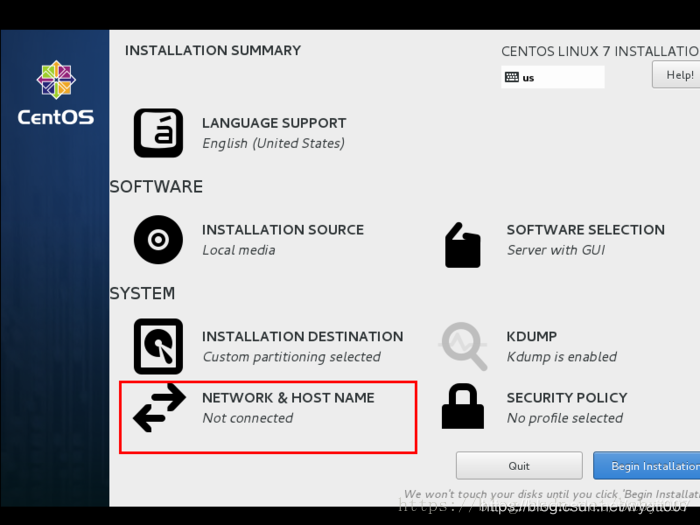Open the KDUMP label
Image resolution: width=700 pixels, height=525 pixels.
[x=532, y=337]
